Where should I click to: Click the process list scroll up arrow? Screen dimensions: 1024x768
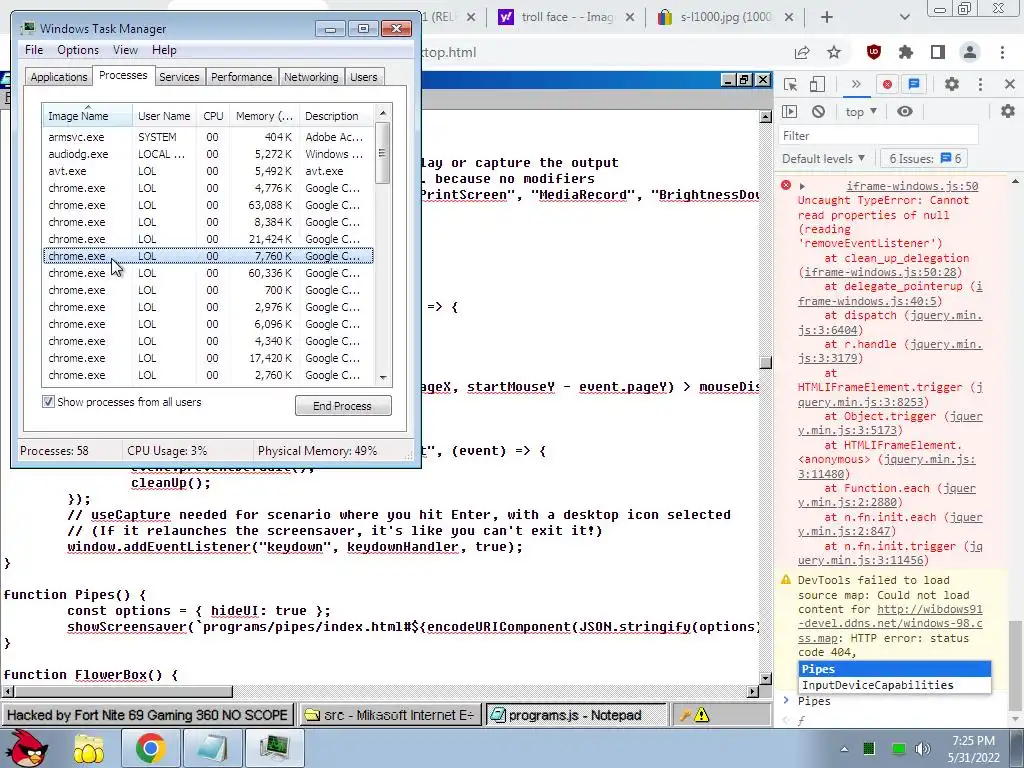point(383,114)
